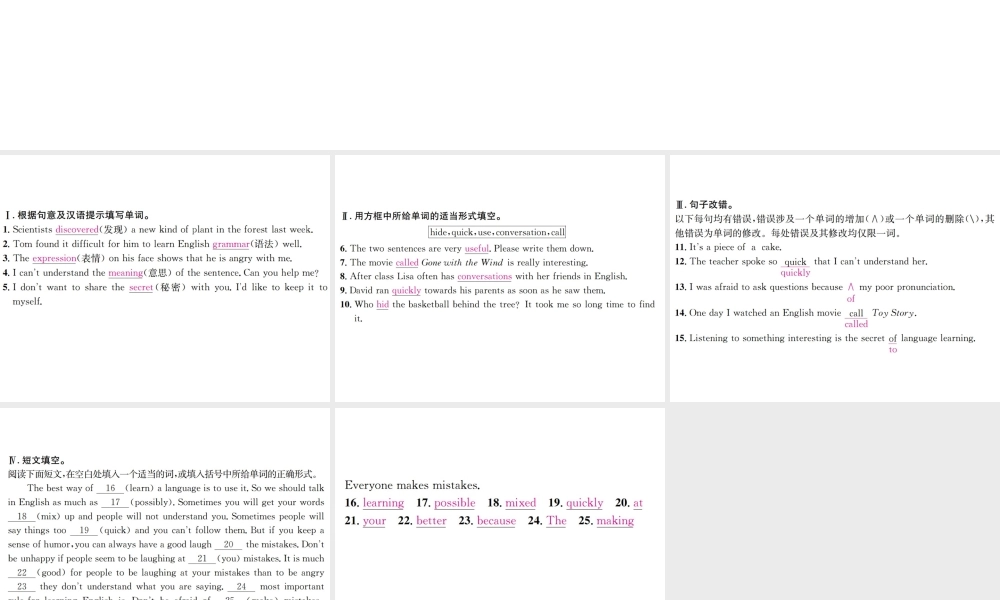Screen dimensions: 1000x600
Task: Click the answer 'quickly' in sentence 9
Action: click(406, 291)
